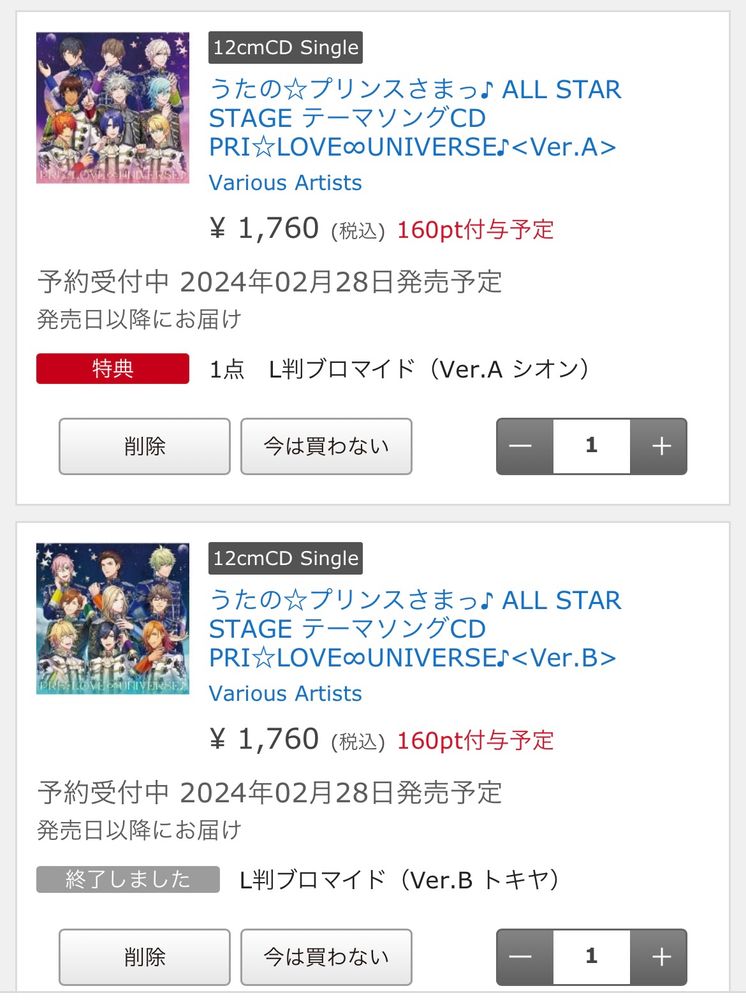Click the quantity field for Ver.A
The width and height of the screenshot is (746, 1000).
click(592, 446)
